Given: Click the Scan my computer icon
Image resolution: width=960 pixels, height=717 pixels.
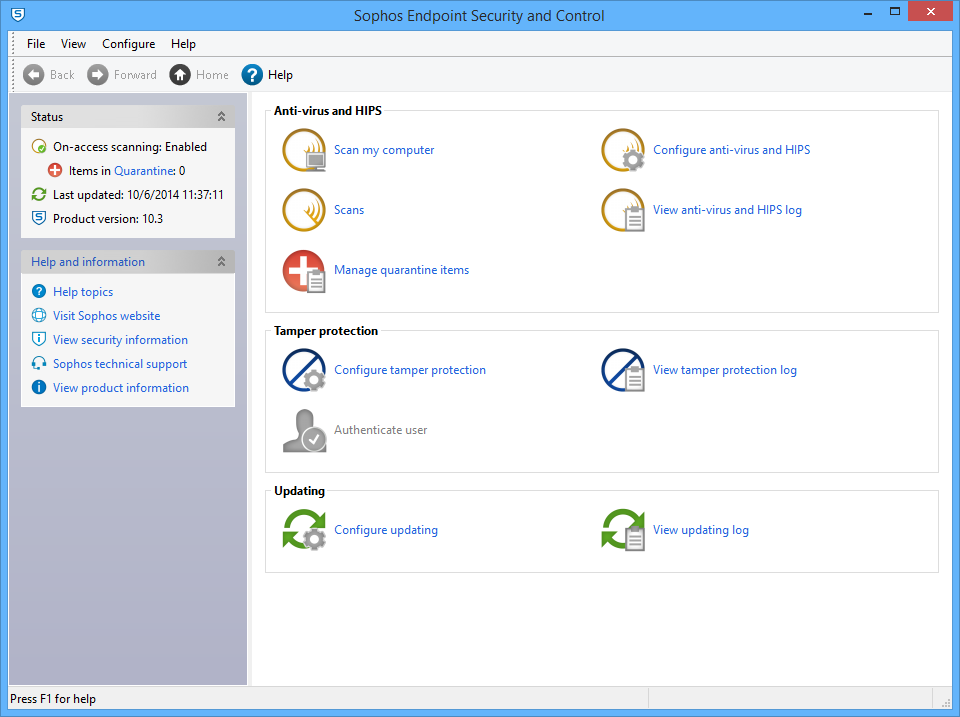Looking at the screenshot, I should [304, 151].
